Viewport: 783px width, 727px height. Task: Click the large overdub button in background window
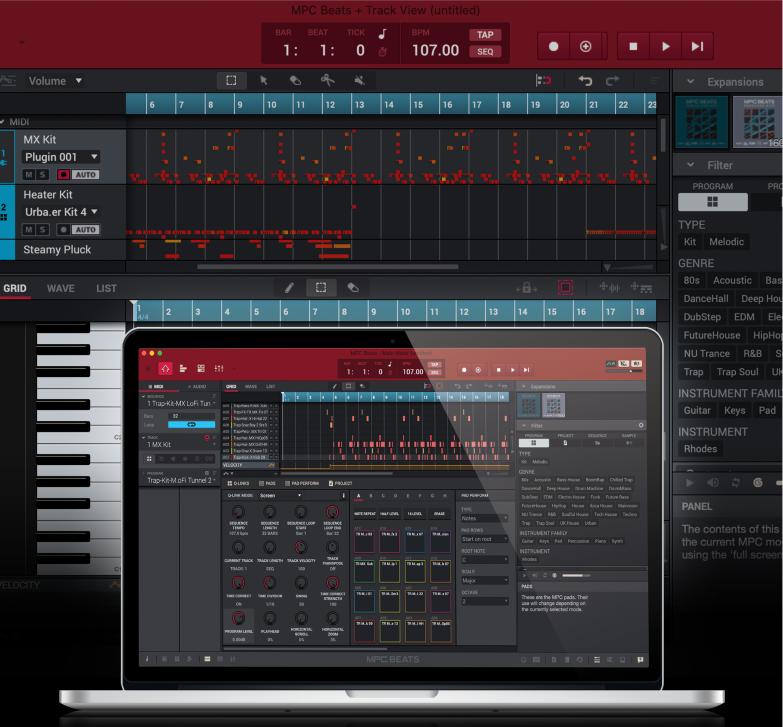click(585, 46)
